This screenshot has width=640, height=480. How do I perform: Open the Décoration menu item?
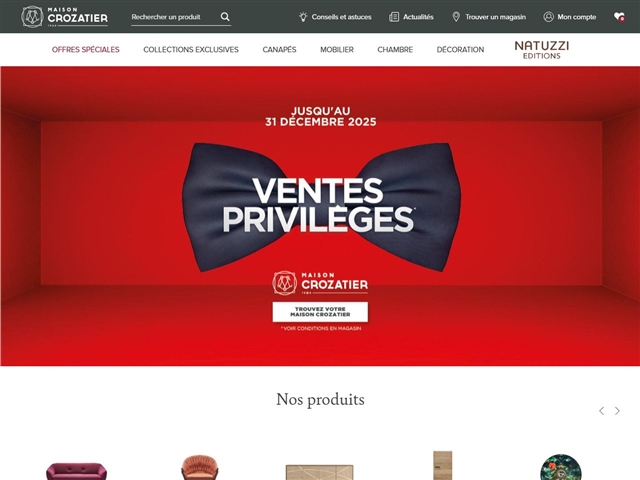coord(460,49)
